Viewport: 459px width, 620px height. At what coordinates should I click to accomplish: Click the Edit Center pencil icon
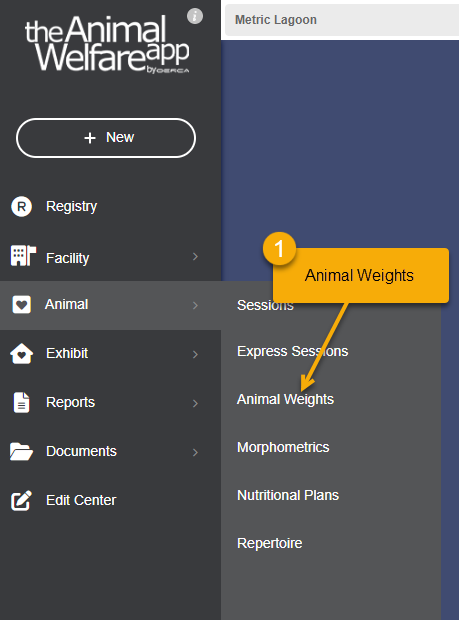(21, 501)
